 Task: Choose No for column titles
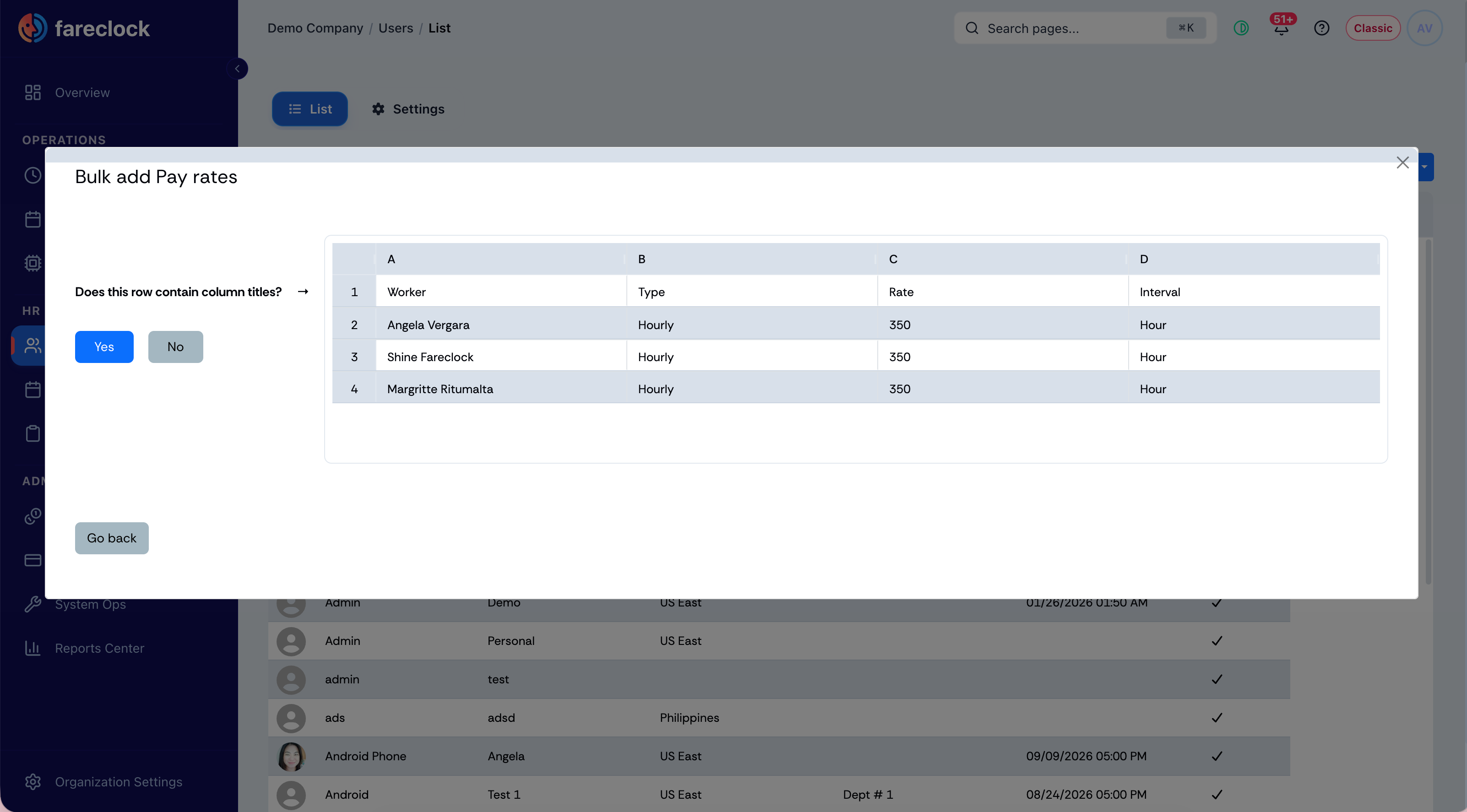tap(175, 346)
